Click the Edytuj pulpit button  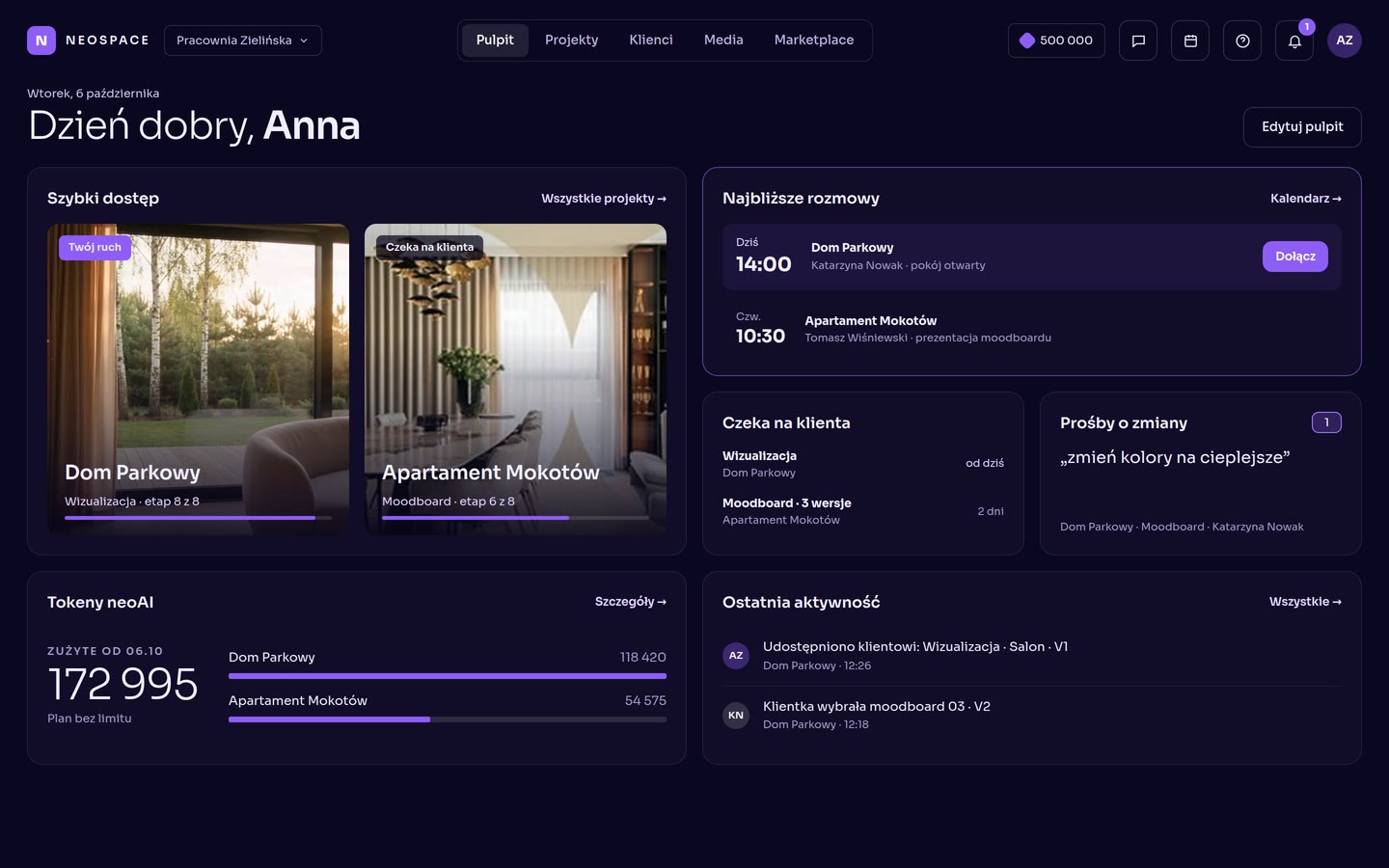[1302, 127]
